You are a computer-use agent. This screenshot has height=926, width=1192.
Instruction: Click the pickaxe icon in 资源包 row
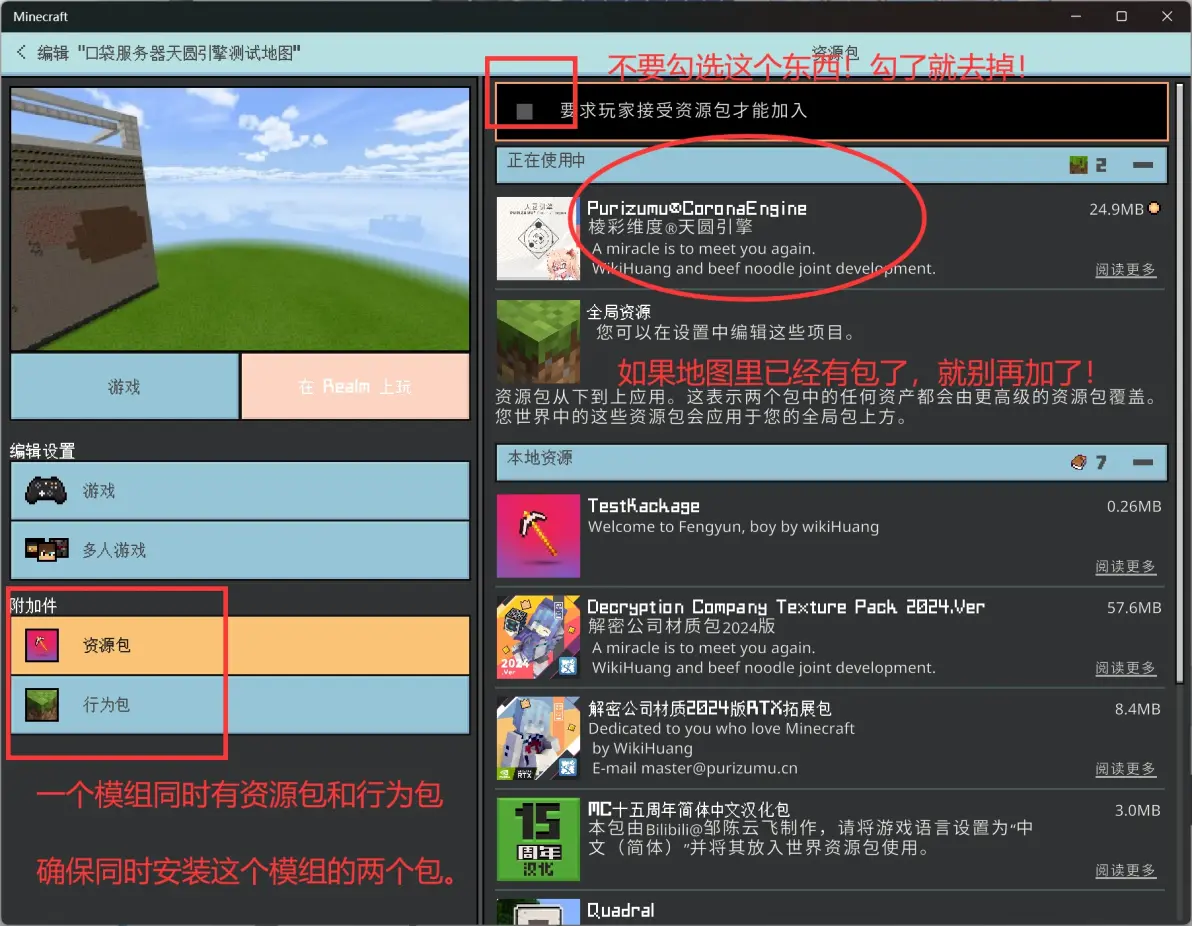pyautogui.click(x=42, y=645)
